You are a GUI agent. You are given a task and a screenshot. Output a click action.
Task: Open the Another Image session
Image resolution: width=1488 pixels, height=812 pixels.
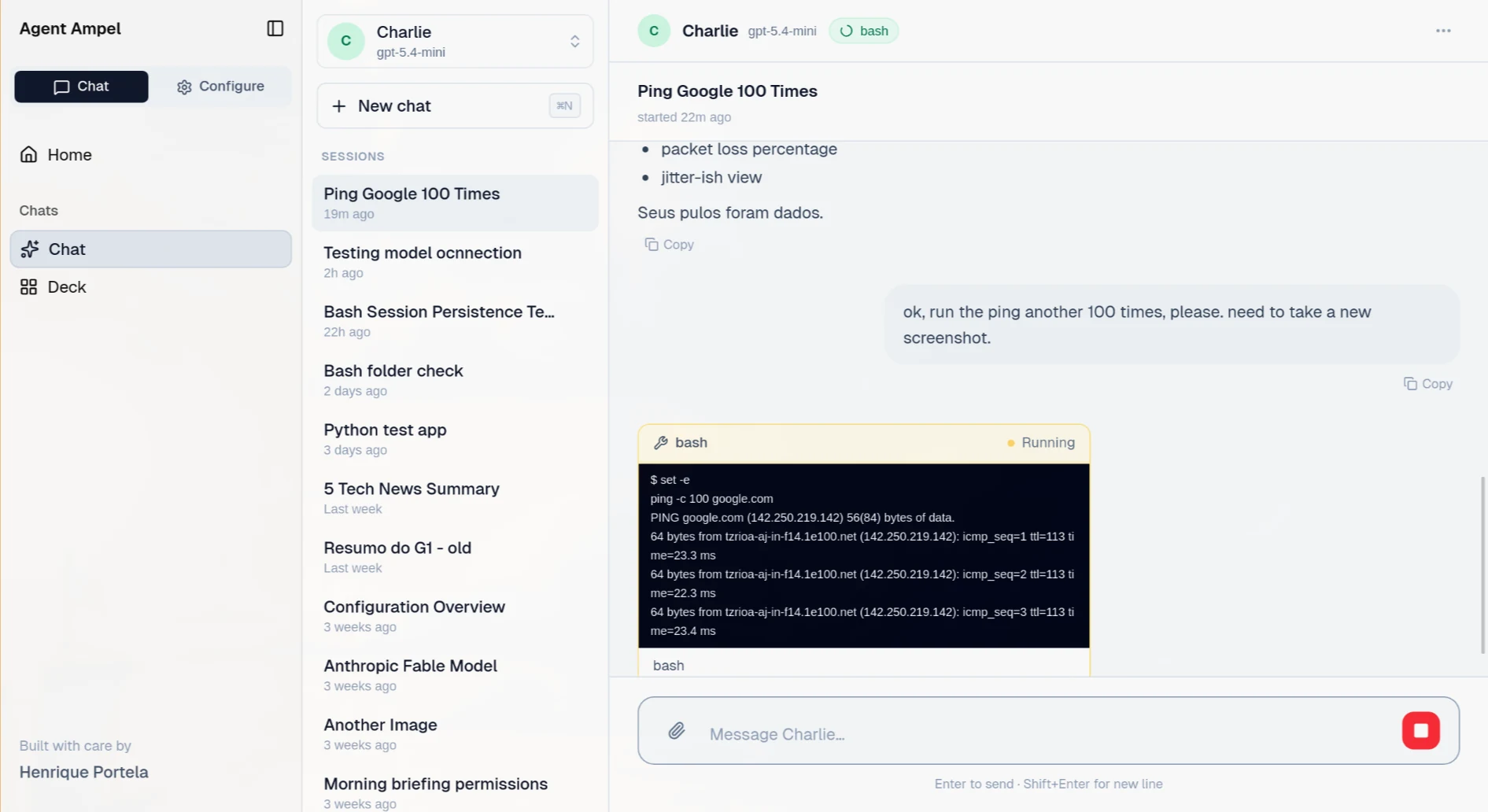(455, 734)
